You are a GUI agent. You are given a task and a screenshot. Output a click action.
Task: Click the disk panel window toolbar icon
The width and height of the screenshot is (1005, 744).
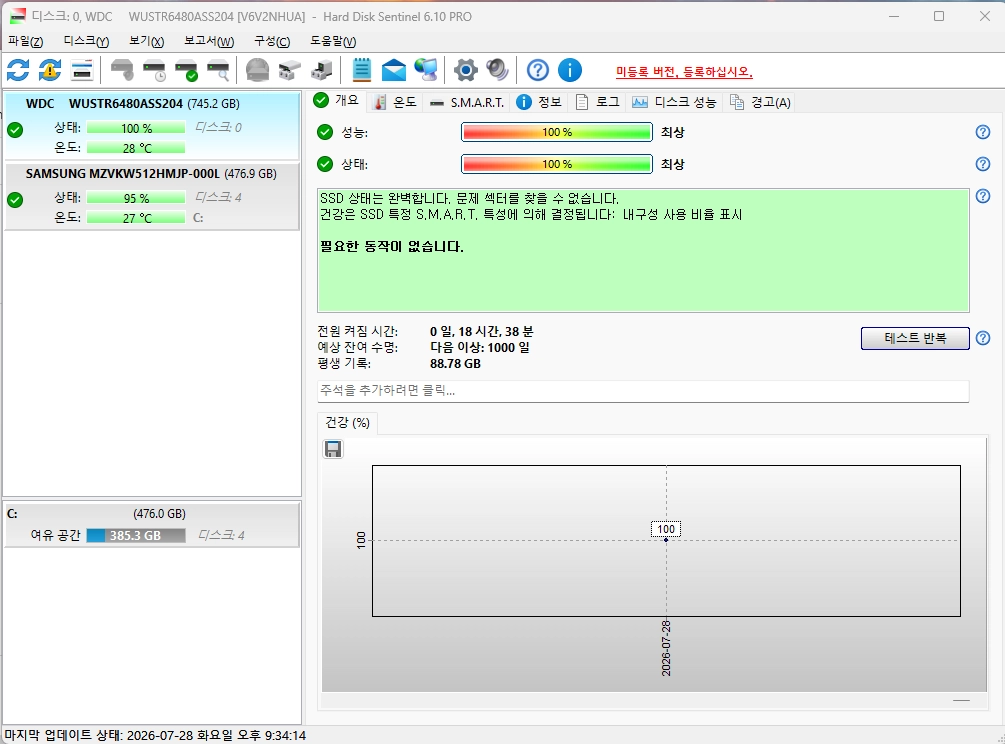coord(82,70)
